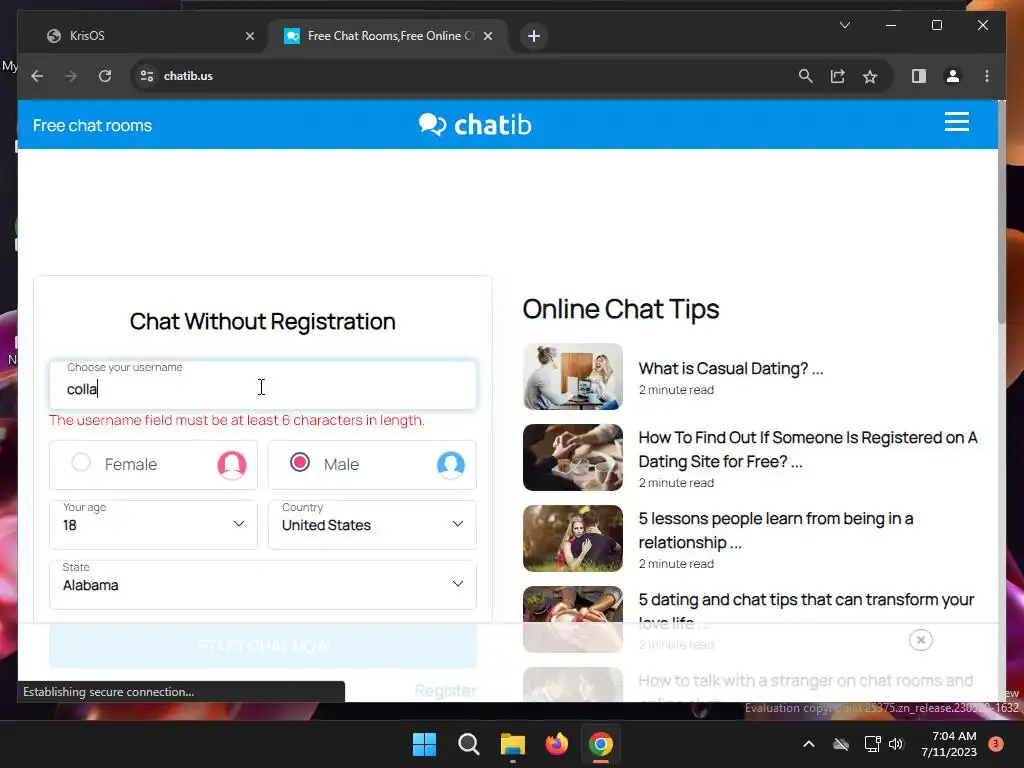Close the KrisOS tab
This screenshot has width=1024, height=768.
pyautogui.click(x=249, y=36)
